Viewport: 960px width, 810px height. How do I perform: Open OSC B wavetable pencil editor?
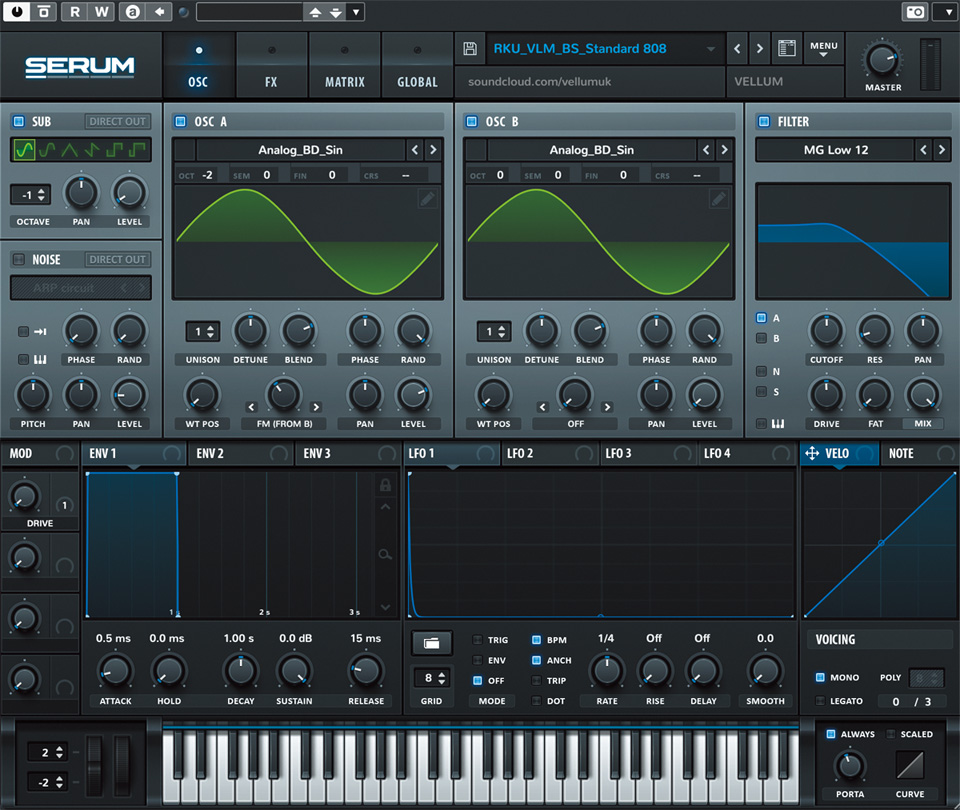point(718,198)
